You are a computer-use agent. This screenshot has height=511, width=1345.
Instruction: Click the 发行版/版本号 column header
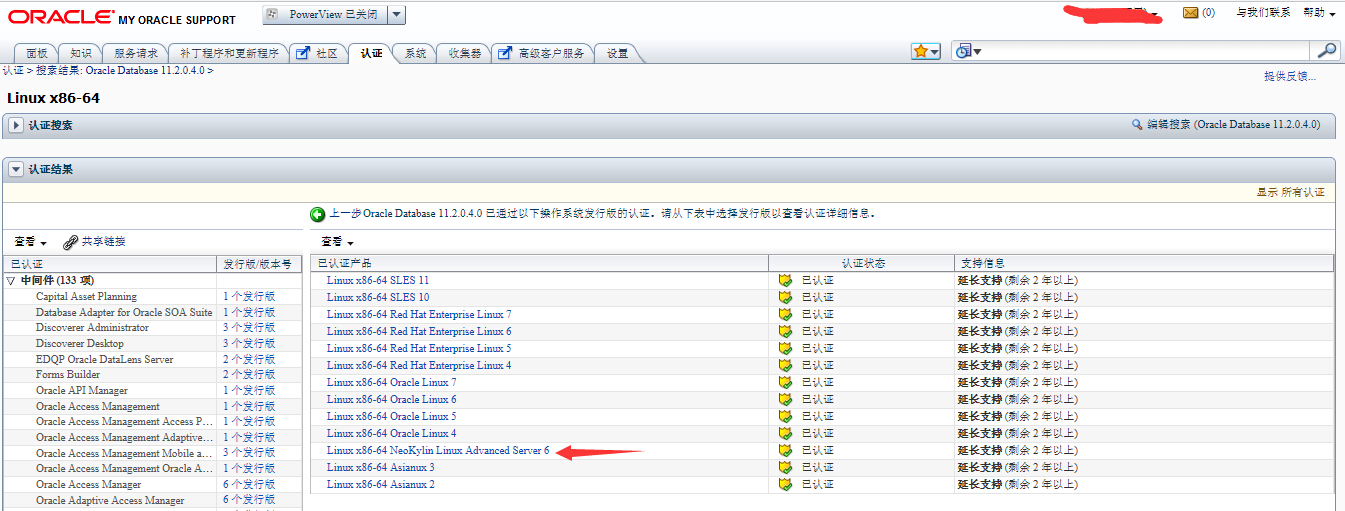click(259, 264)
